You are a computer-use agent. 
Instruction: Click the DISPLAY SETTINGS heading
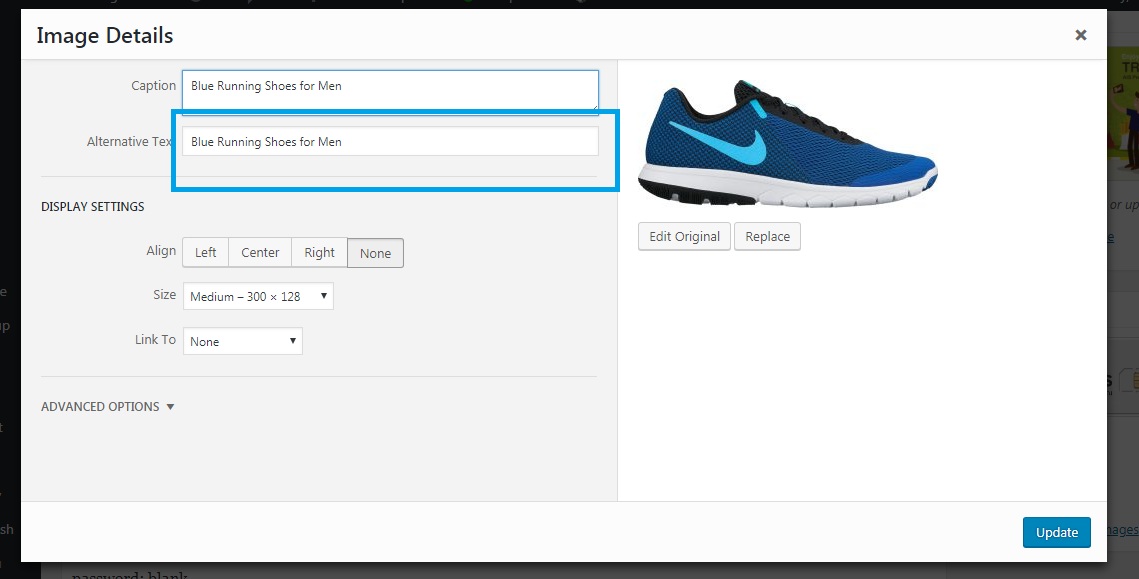pyautogui.click(x=92, y=206)
